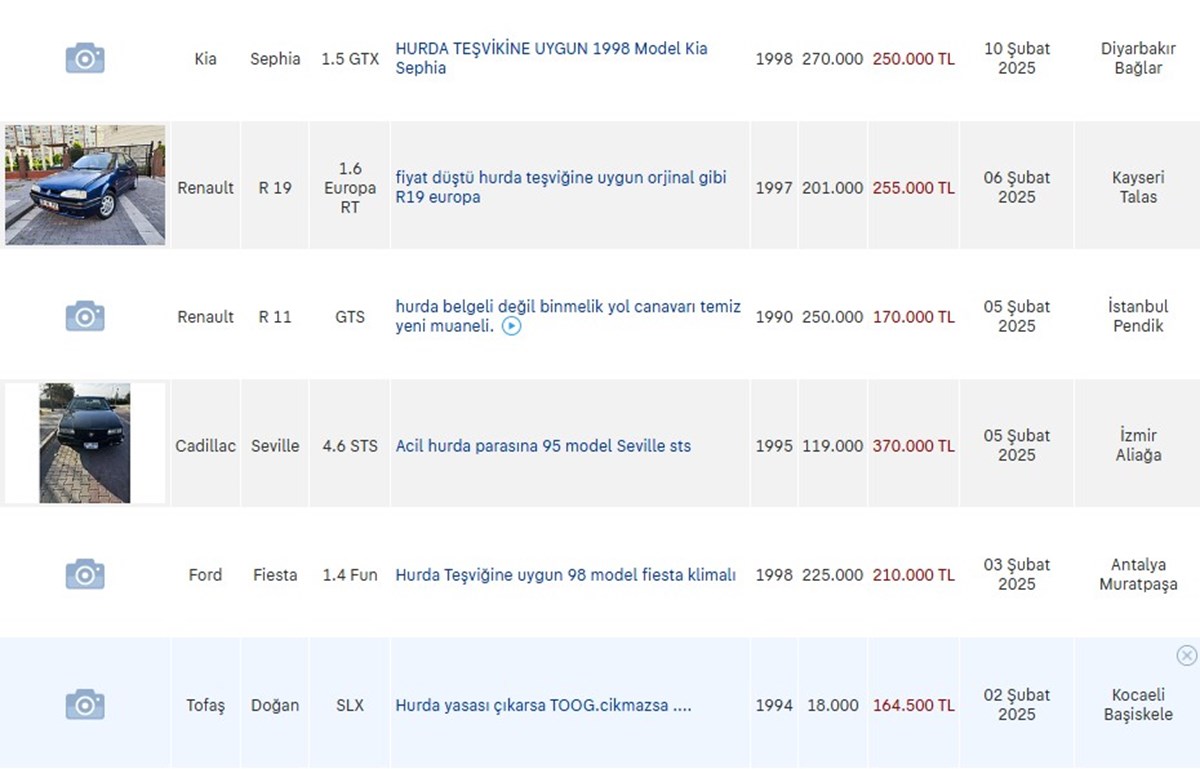Open 'Hurda Teşviğine uygun 98 model fiesta klimalı'
Viewport: 1200px width, 769px height.
[565, 575]
